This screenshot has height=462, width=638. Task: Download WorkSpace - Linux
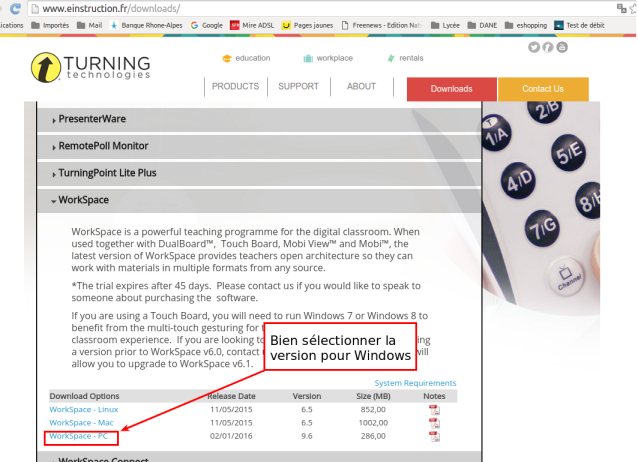[x=84, y=409]
